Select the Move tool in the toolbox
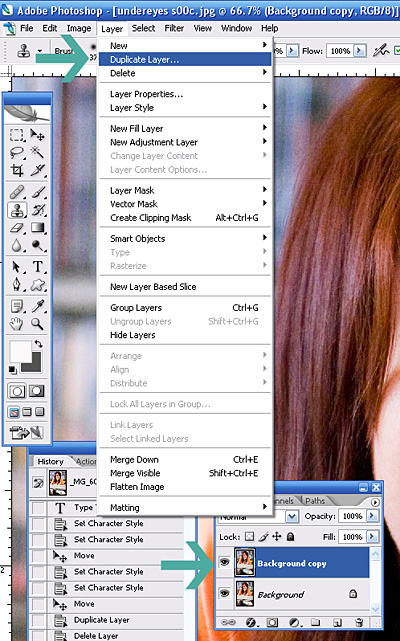Viewport: 400px width, 641px height. (37, 134)
